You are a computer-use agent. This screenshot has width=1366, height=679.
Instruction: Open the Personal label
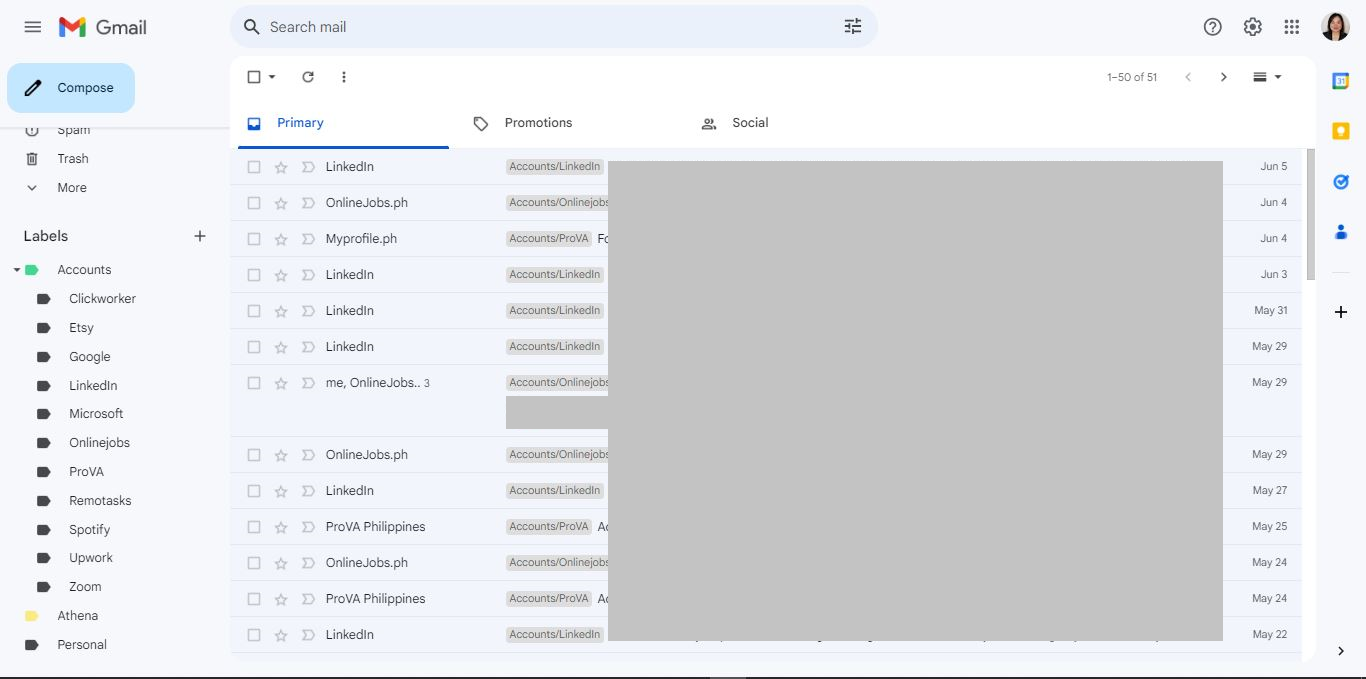pos(82,645)
